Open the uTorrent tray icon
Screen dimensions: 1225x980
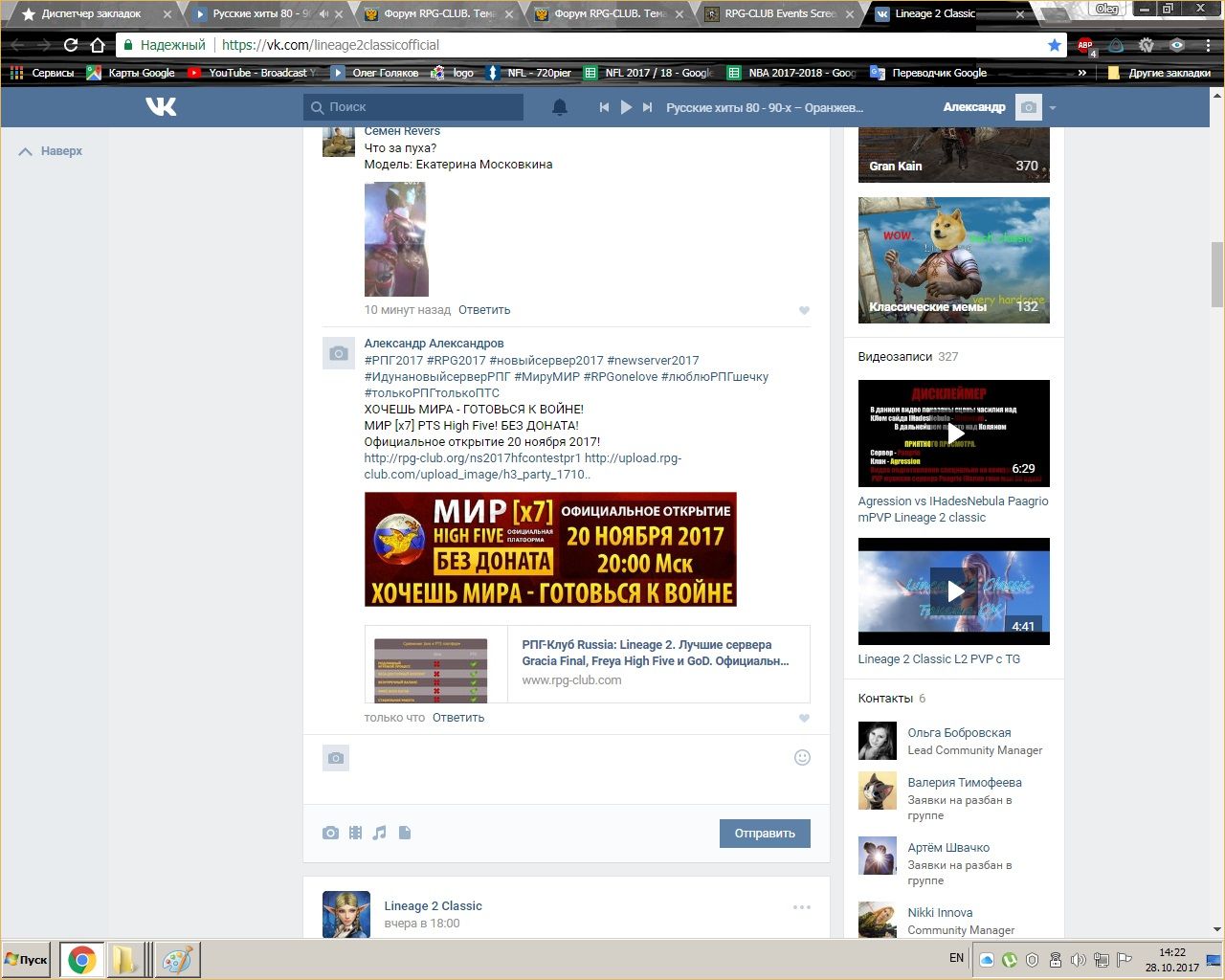coord(1010,960)
